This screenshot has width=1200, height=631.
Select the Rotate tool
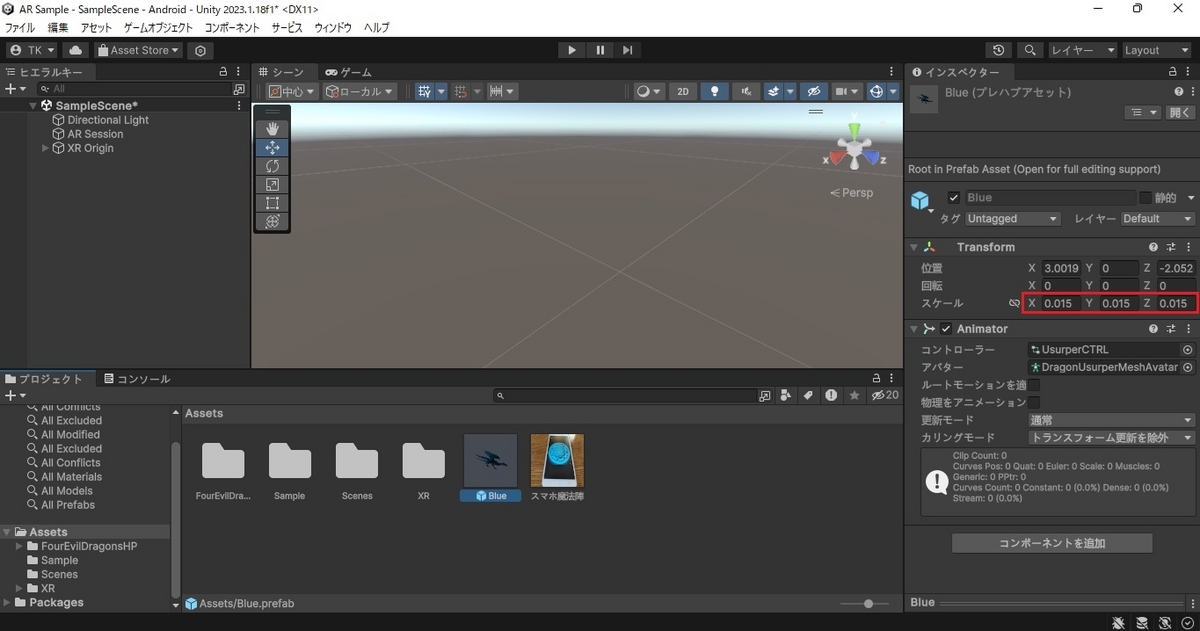tap(272, 166)
